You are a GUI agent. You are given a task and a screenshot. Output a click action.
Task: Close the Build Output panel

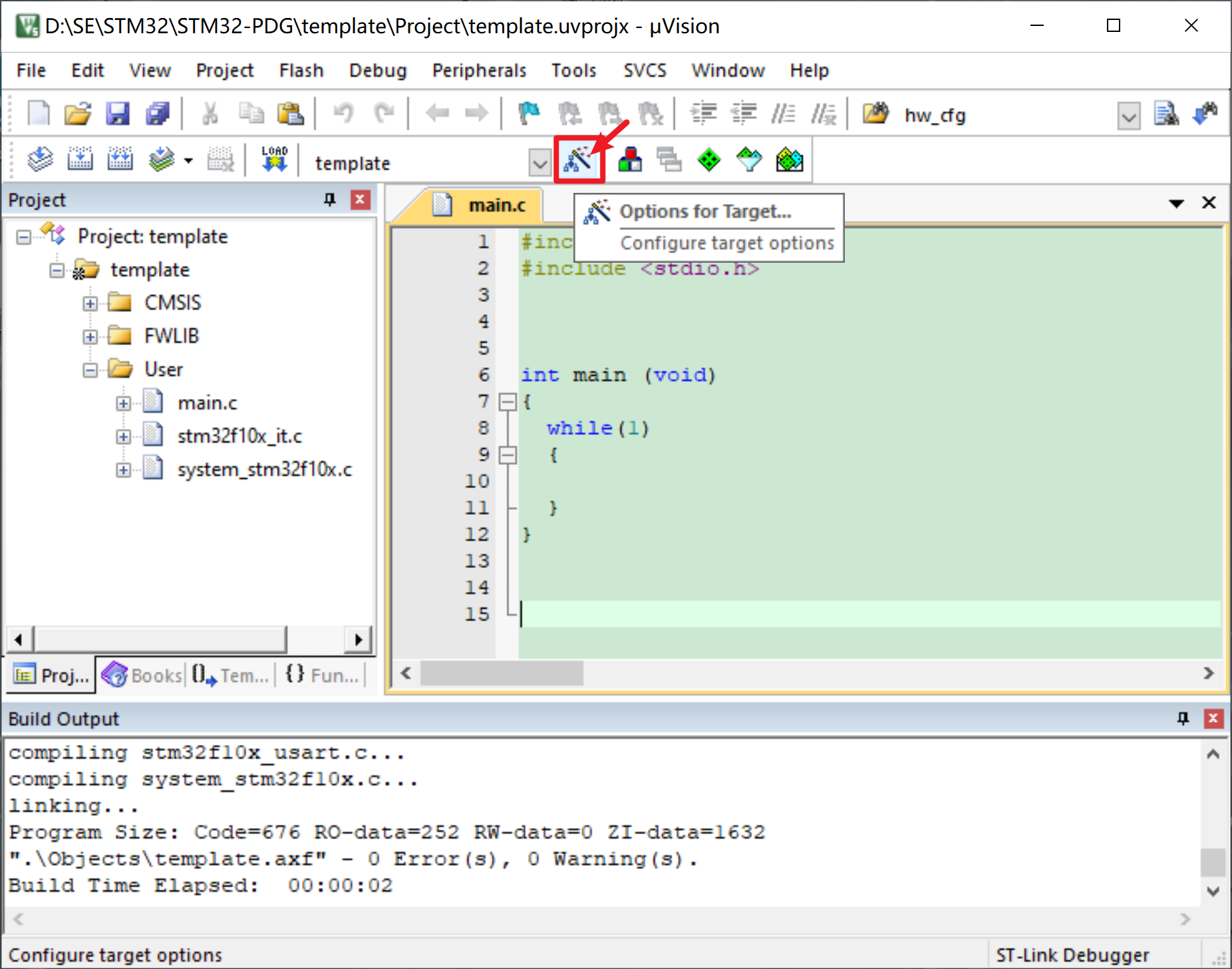coord(1213,718)
